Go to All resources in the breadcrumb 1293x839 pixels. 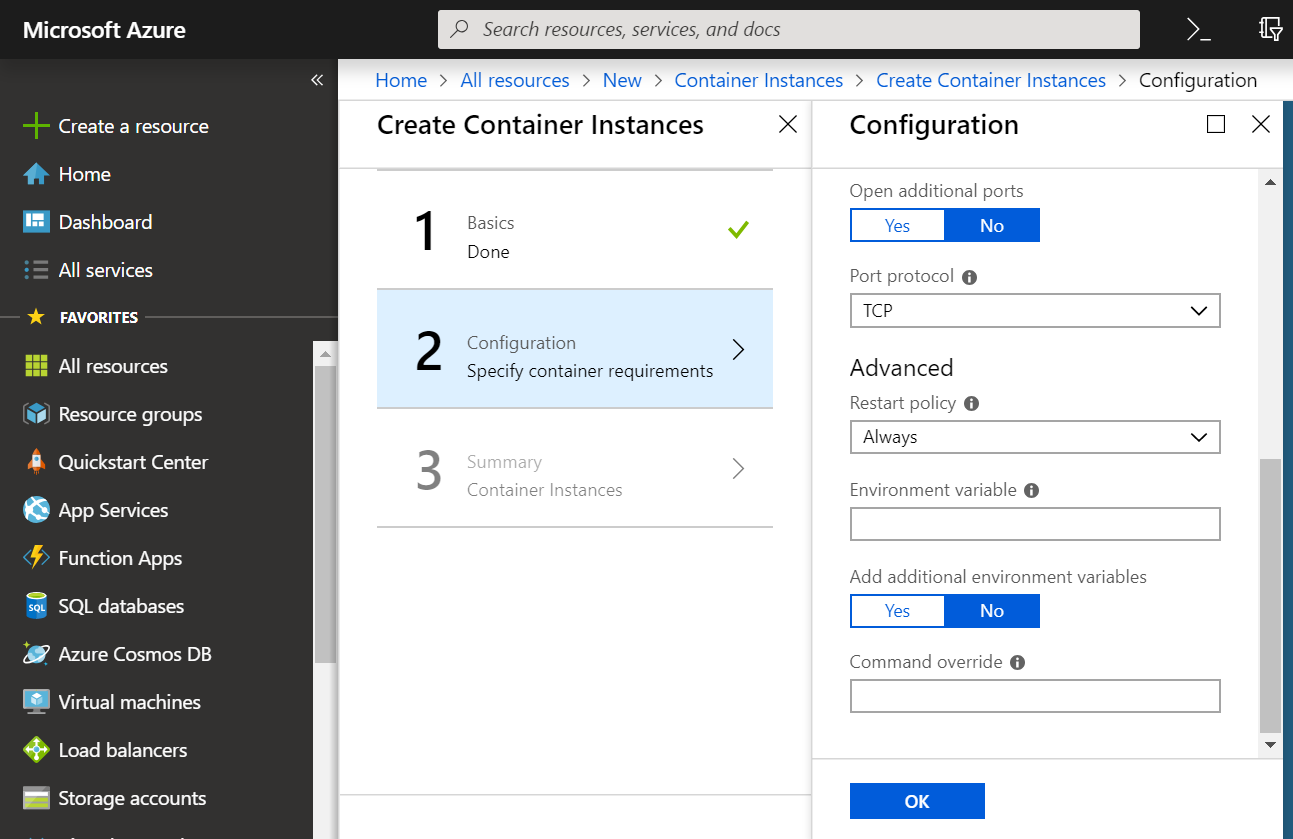click(x=515, y=80)
